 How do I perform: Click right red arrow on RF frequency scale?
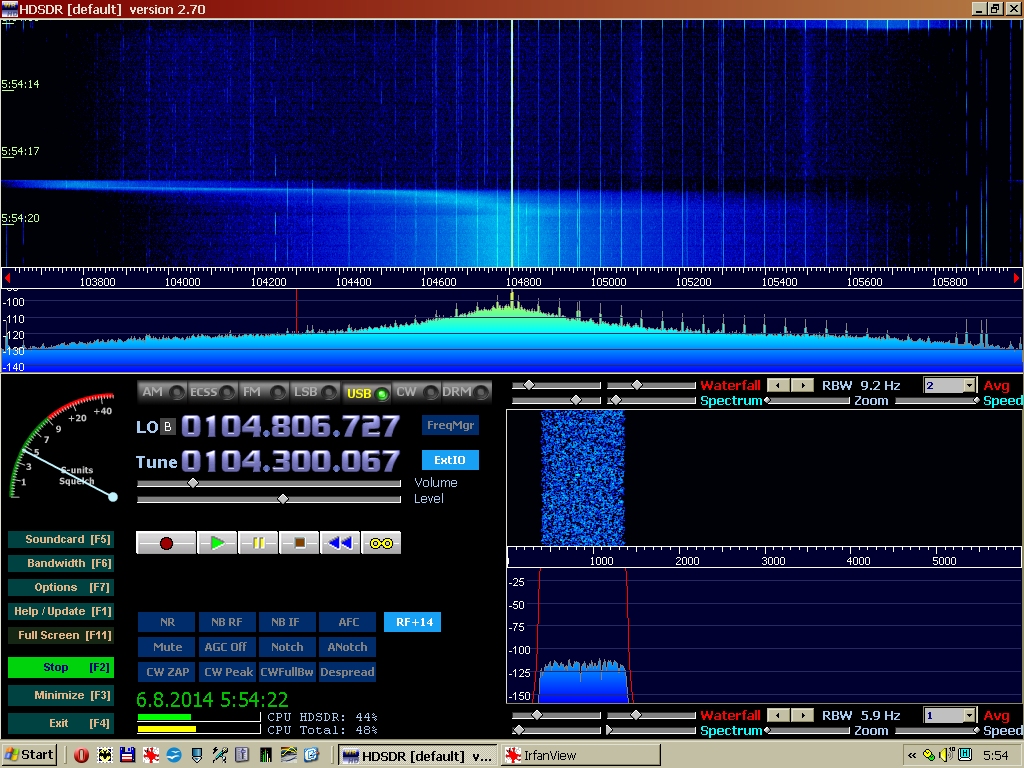1016,278
